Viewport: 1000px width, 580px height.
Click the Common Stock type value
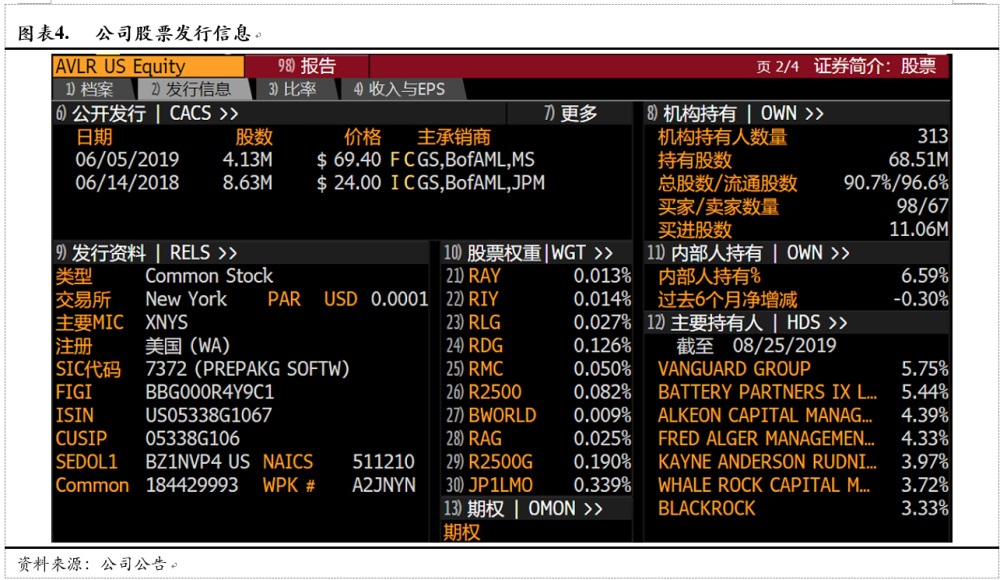click(x=209, y=276)
